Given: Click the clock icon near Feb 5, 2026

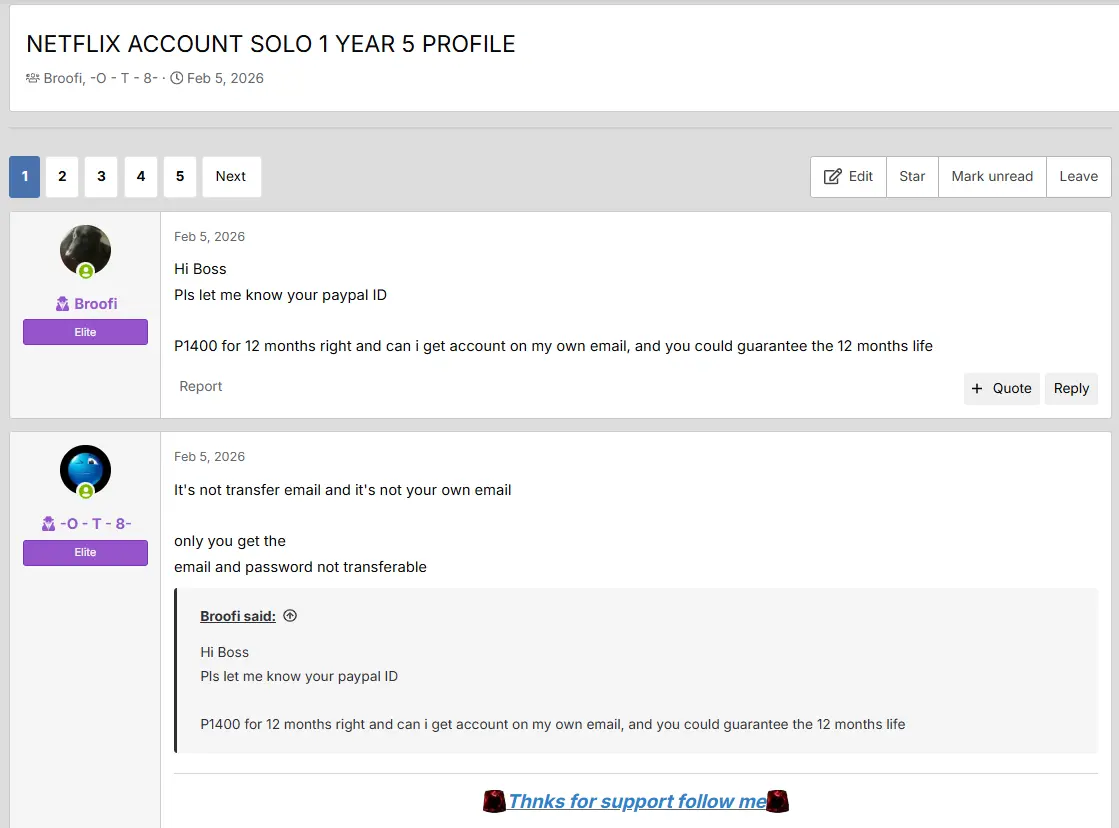Looking at the screenshot, I should pos(176,78).
